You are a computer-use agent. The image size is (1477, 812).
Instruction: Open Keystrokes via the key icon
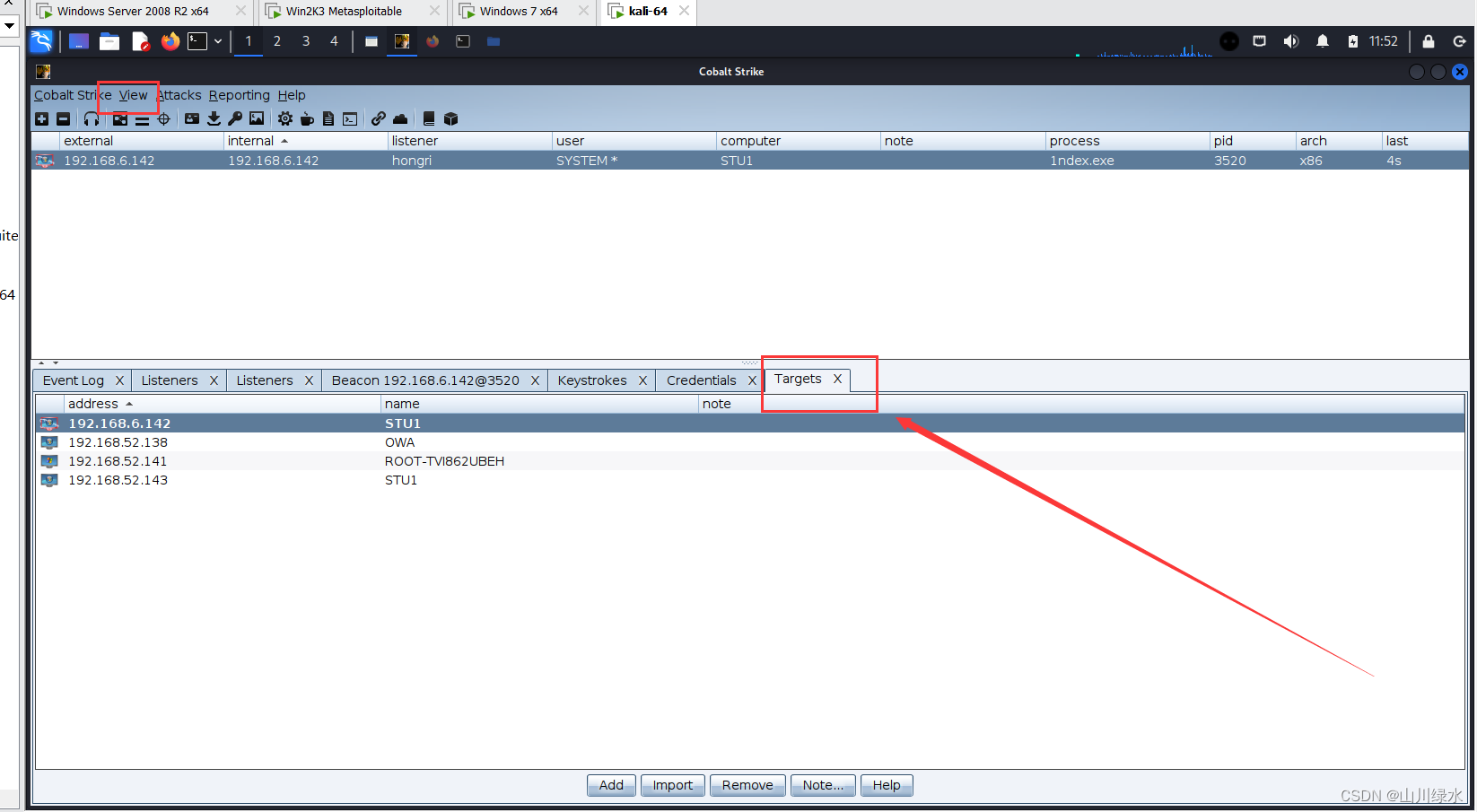pos(235,118)
